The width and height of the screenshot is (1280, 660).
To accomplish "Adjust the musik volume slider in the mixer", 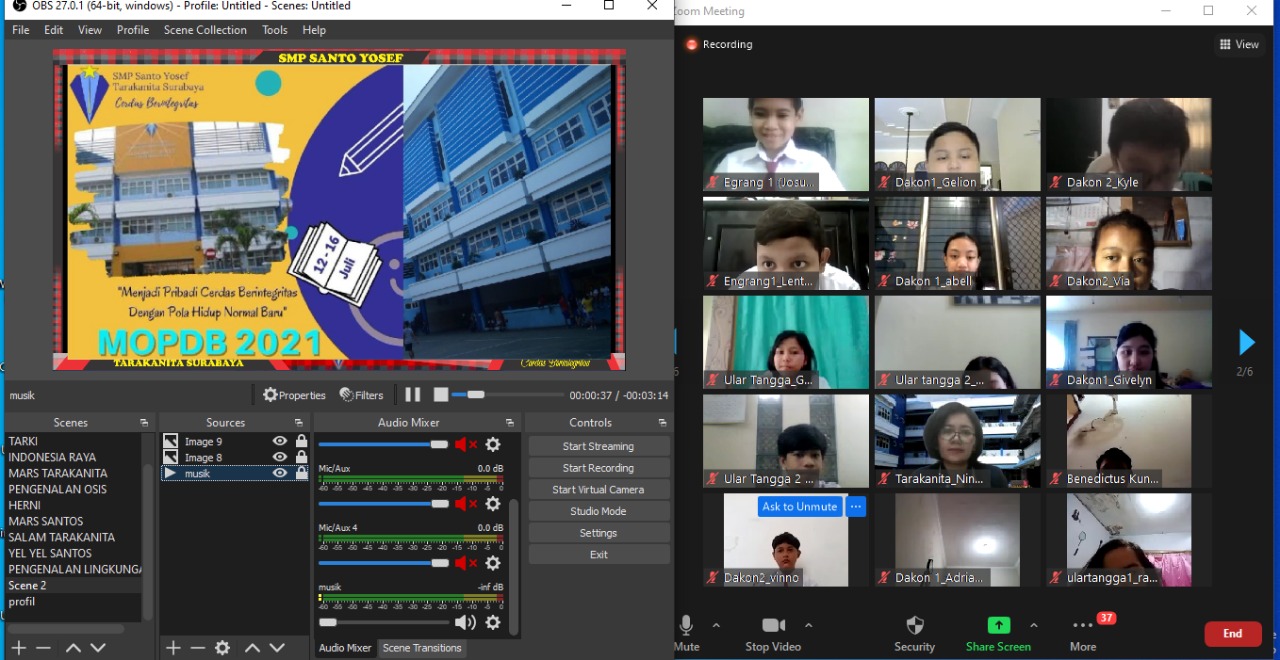I will click(384, 622).
